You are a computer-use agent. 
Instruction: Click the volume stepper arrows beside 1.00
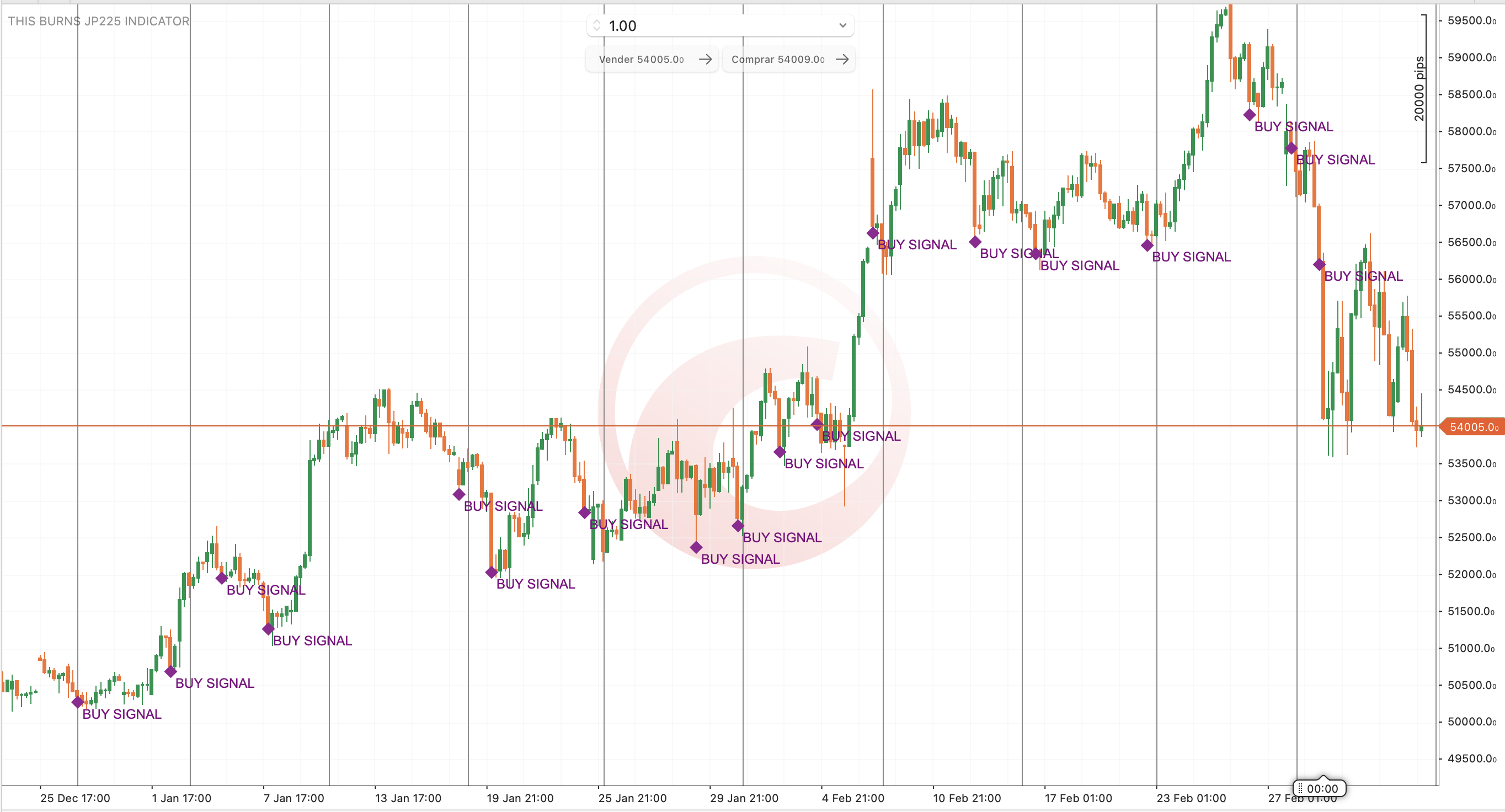[596, 26]
